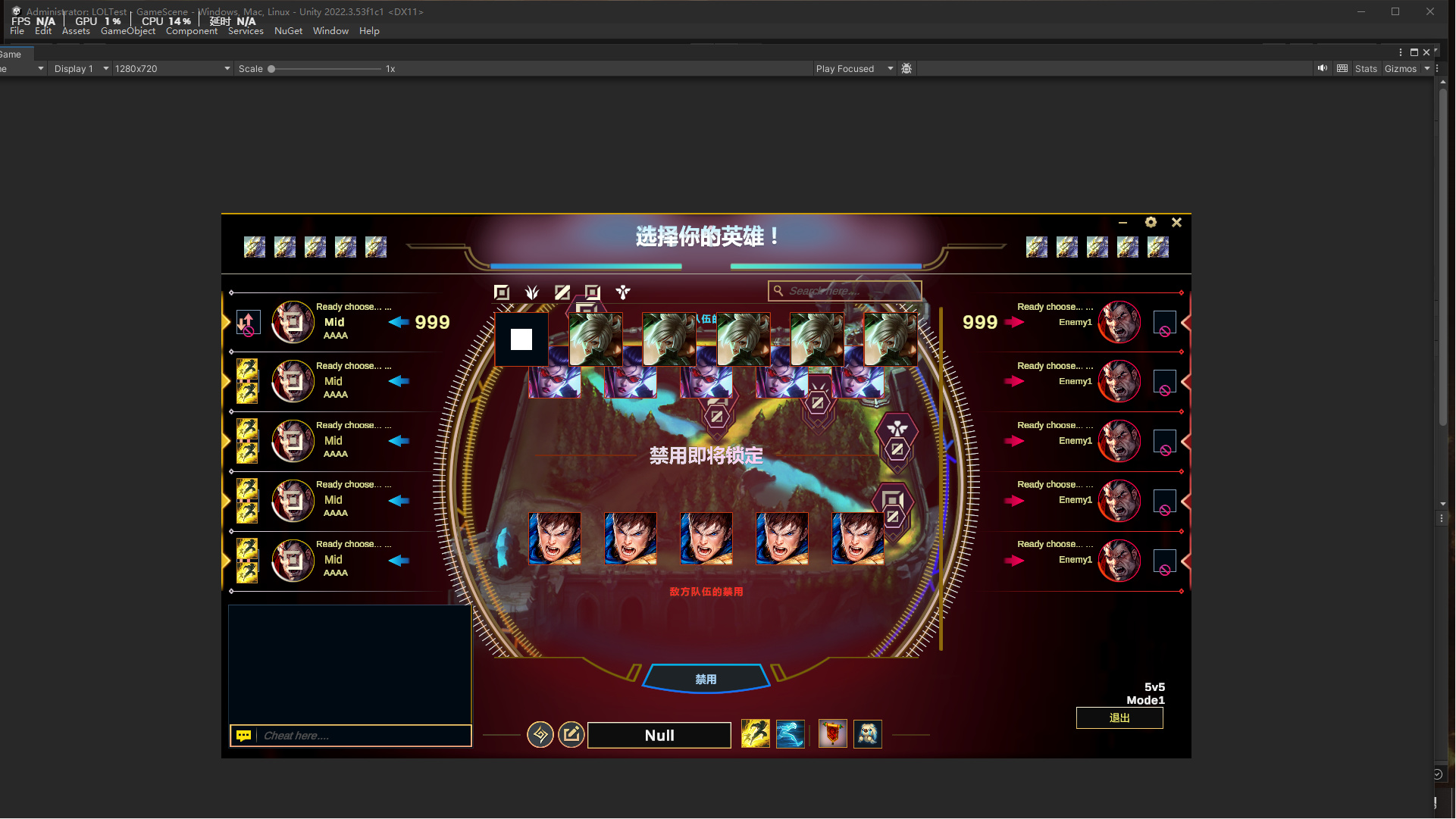Toggle the Stats overlay button
The width and height of the screenshot is (1456, 819).
click(1366, 68)
